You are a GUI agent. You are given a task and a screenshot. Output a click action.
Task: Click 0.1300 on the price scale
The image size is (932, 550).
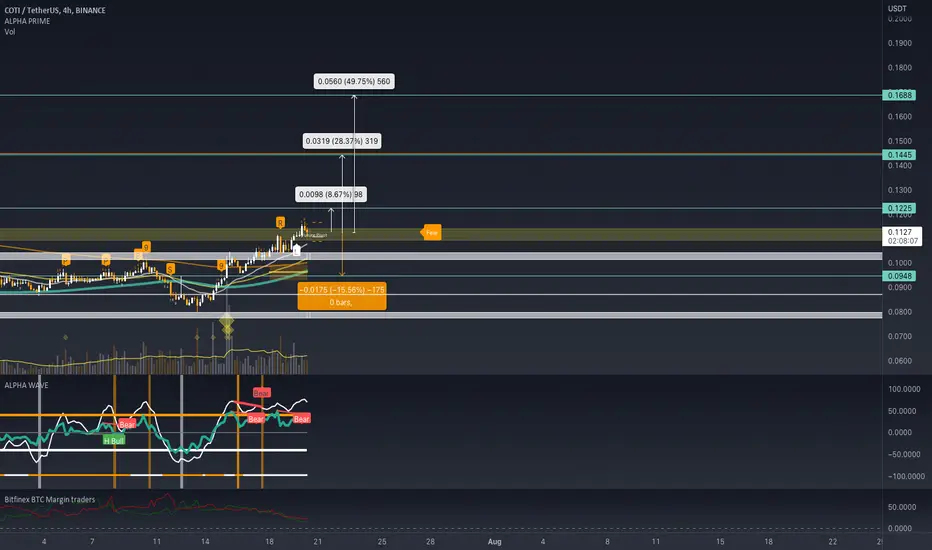tap(899, 190)
